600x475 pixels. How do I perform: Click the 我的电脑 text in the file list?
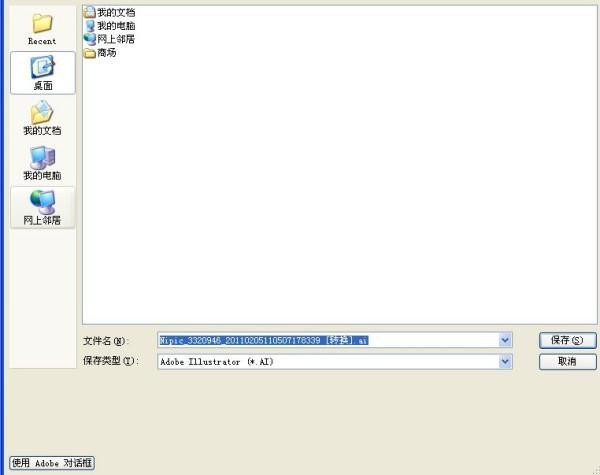coord(116,26)
